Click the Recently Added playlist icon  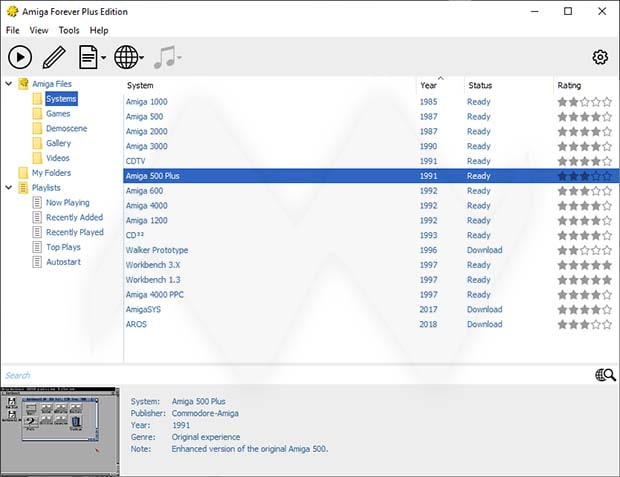37,218
